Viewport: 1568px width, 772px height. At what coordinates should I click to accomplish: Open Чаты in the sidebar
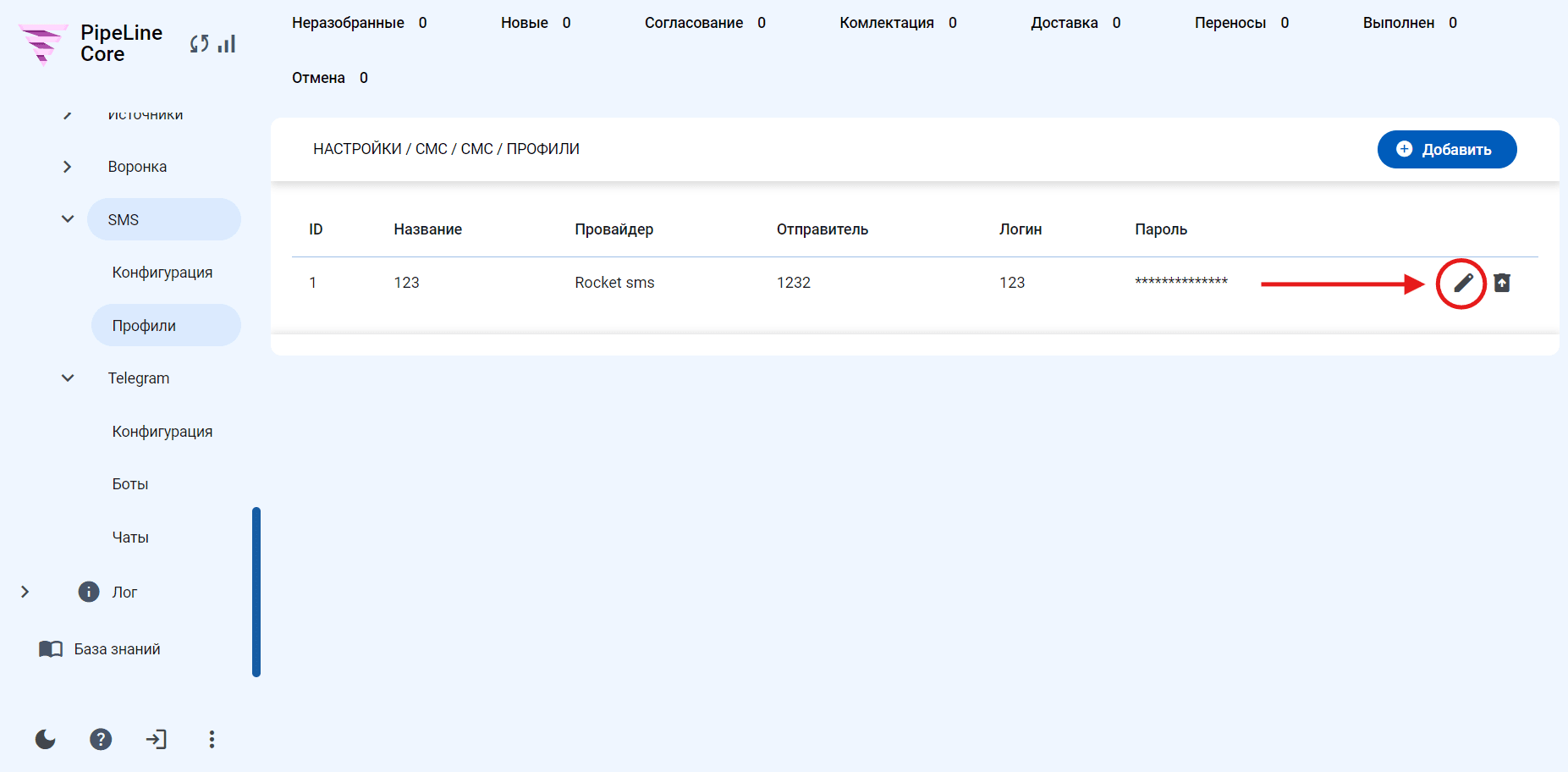[x=130, y=538]
